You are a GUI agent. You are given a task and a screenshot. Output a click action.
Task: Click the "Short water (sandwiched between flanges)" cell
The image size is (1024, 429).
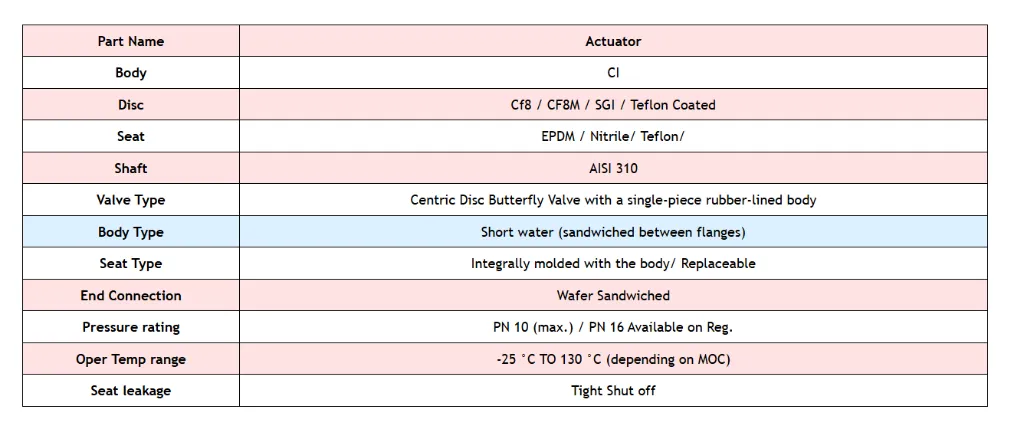coord(613,232)
